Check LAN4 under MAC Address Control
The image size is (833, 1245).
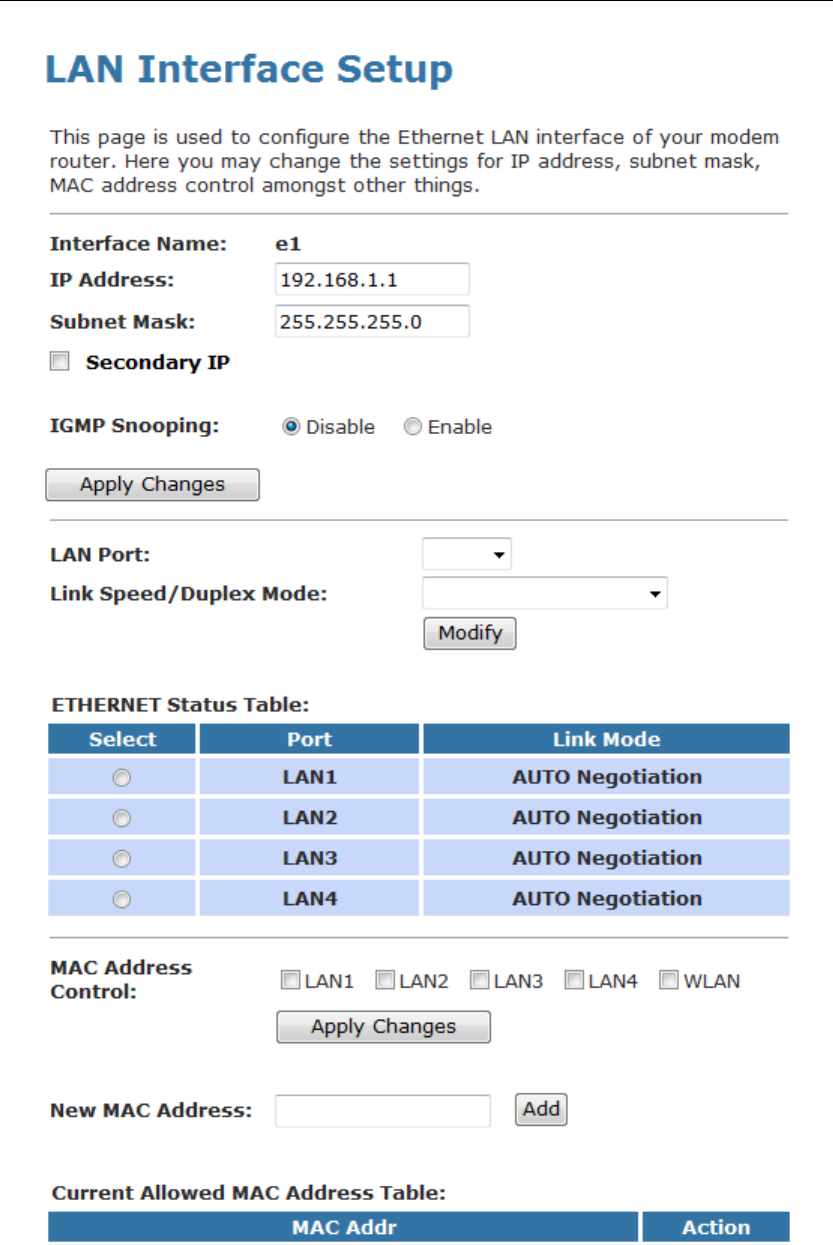point(574,981)
